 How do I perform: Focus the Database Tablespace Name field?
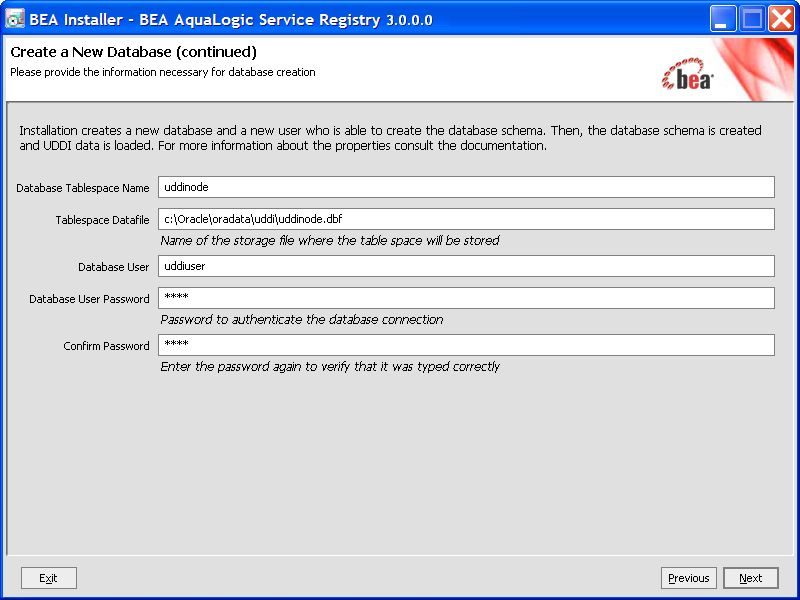466,187
